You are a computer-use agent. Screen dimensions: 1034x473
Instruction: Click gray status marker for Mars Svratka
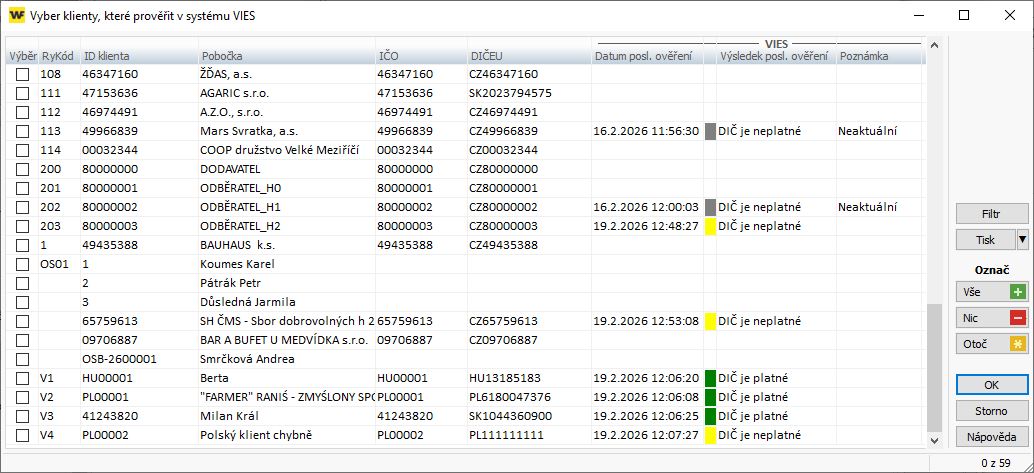710,131
